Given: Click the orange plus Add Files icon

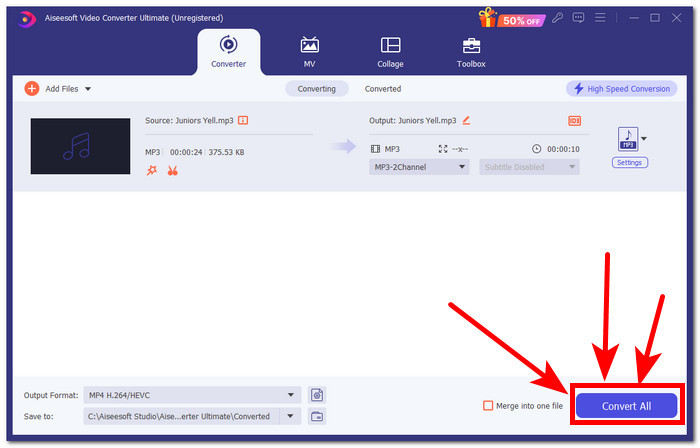Looking at the screenshot, I should point(32,89).
